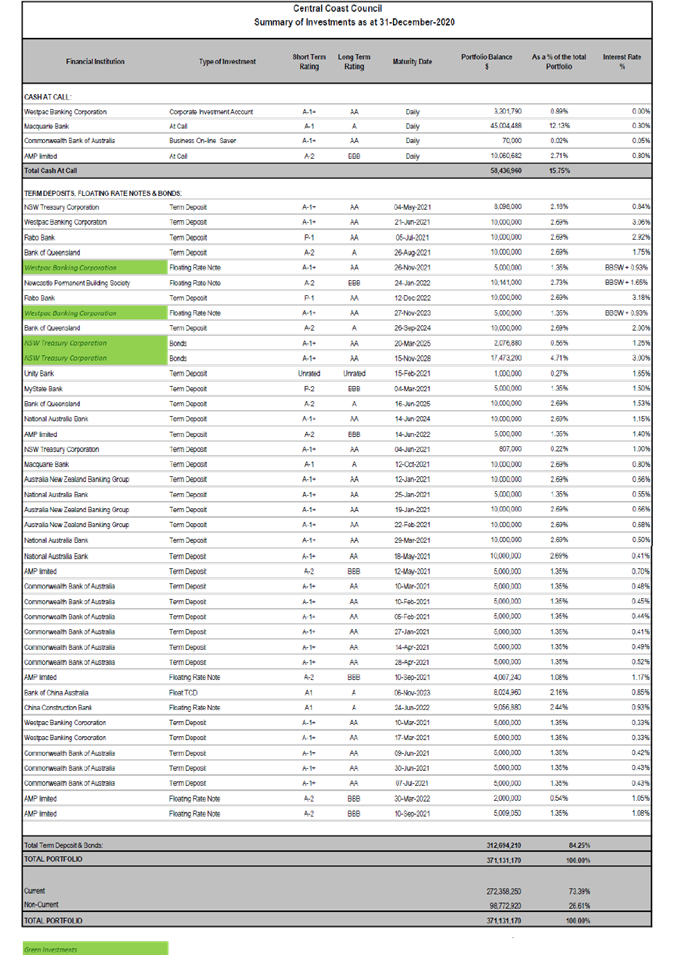The image size is (675, 955).
Task: Select the 8,096,000 balance value
Action: (507, 207)
